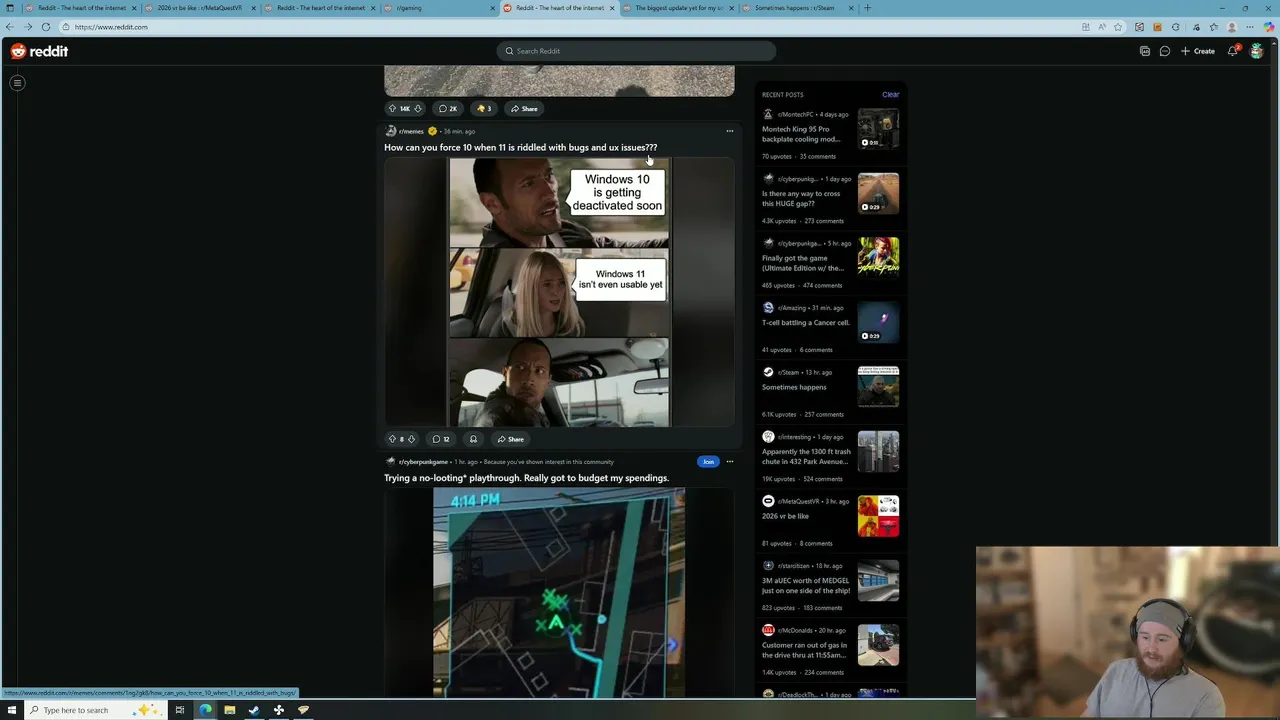Open the r/Steam community in recent posts
Viewport: 1280px width, 720px height.
790,372
